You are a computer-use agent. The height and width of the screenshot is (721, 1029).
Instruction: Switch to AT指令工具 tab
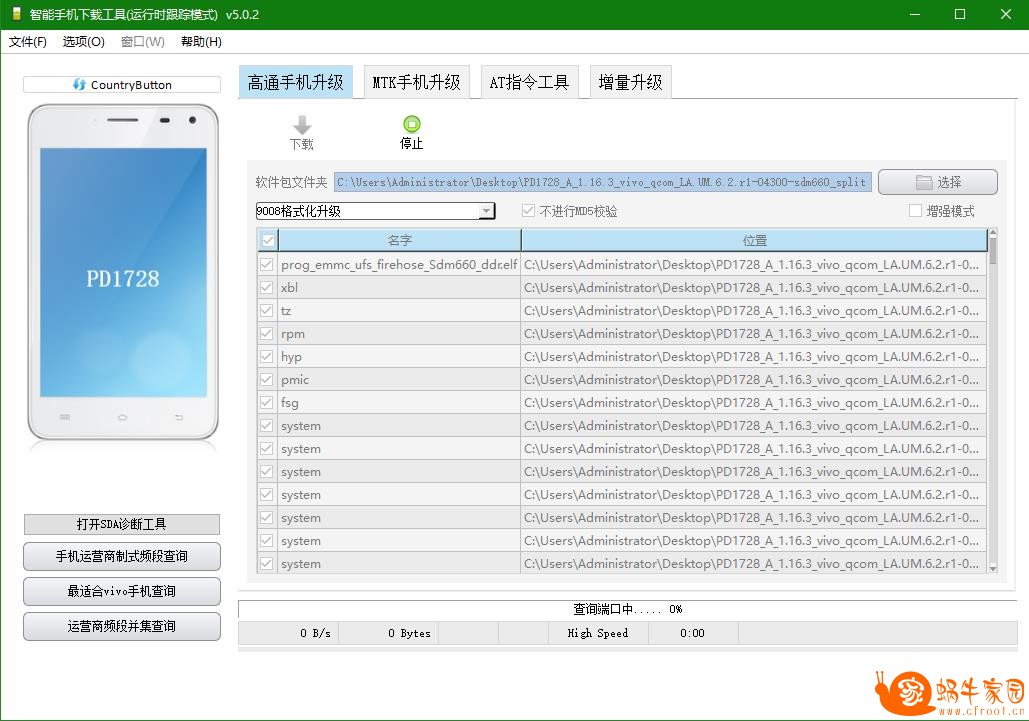tap(529, 82)
